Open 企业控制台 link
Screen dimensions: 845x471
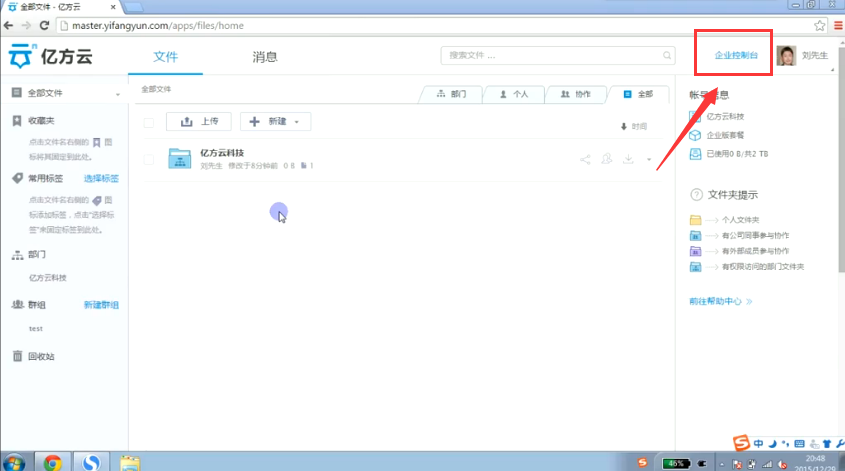pyautogui.click(x=736, y=55)
